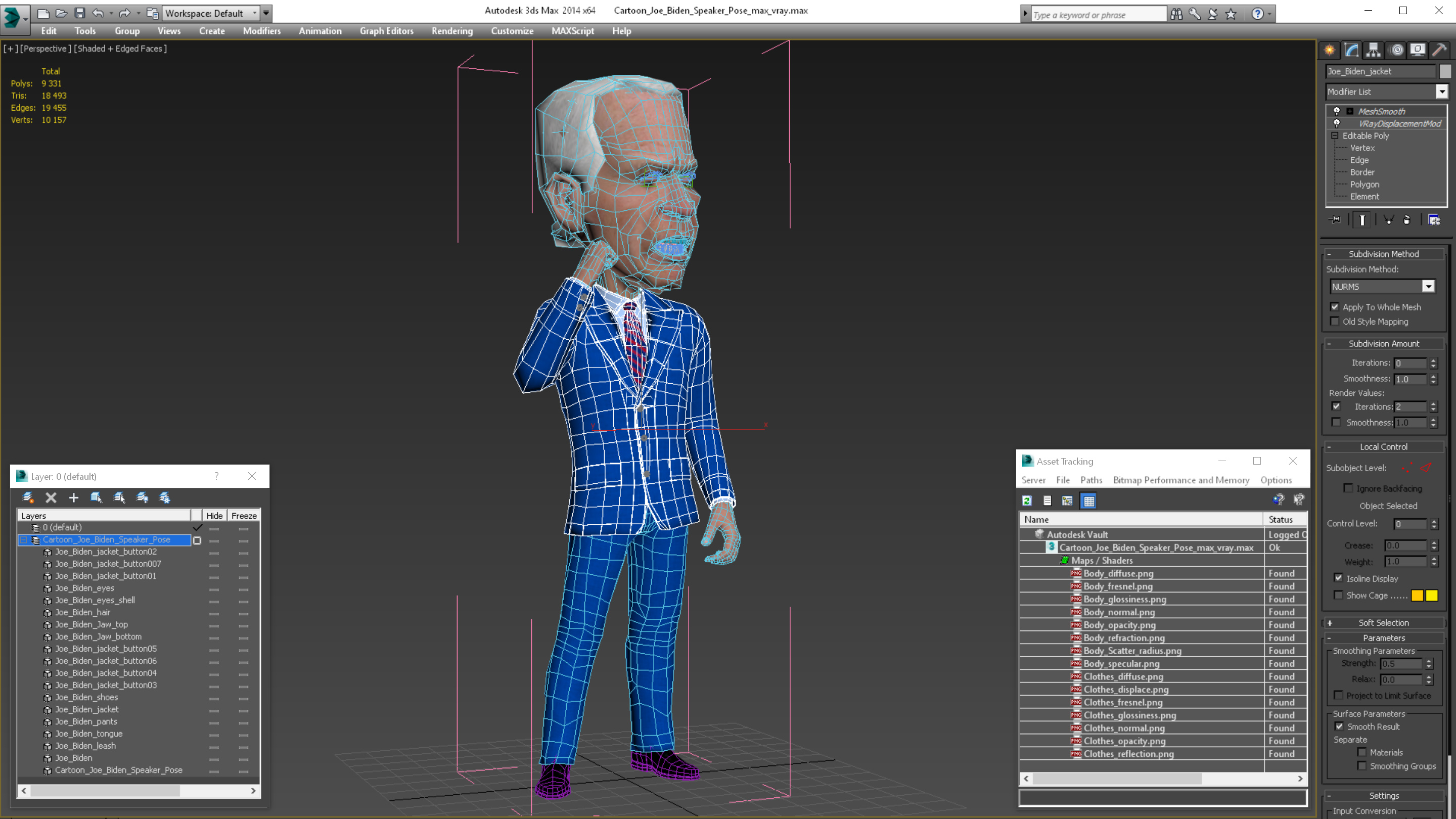Click Create New Layer icon in Layer dialog
Image resolution: width=1456 pixels, height=819 pixels.
click(x=28, y=497)
